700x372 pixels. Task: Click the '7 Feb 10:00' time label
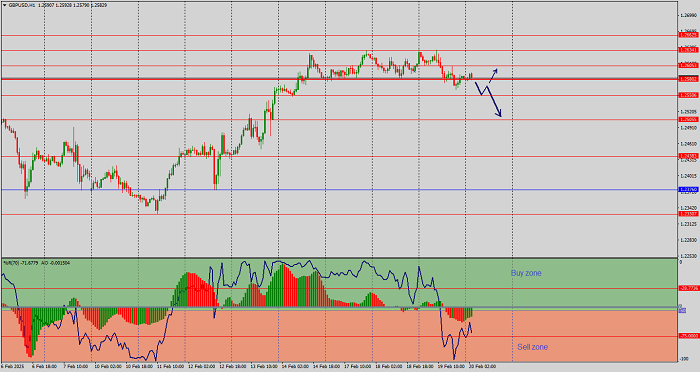pos(76,367)
